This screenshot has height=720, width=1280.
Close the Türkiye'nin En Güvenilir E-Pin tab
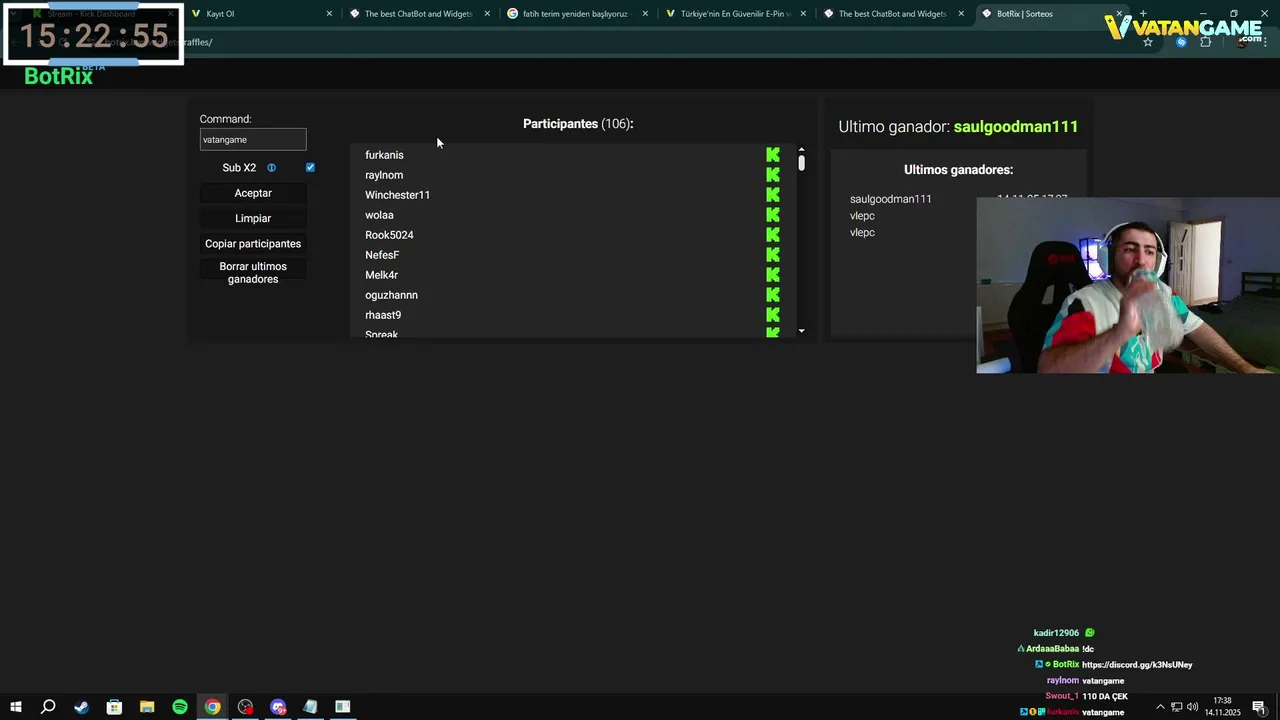(803, 14)
